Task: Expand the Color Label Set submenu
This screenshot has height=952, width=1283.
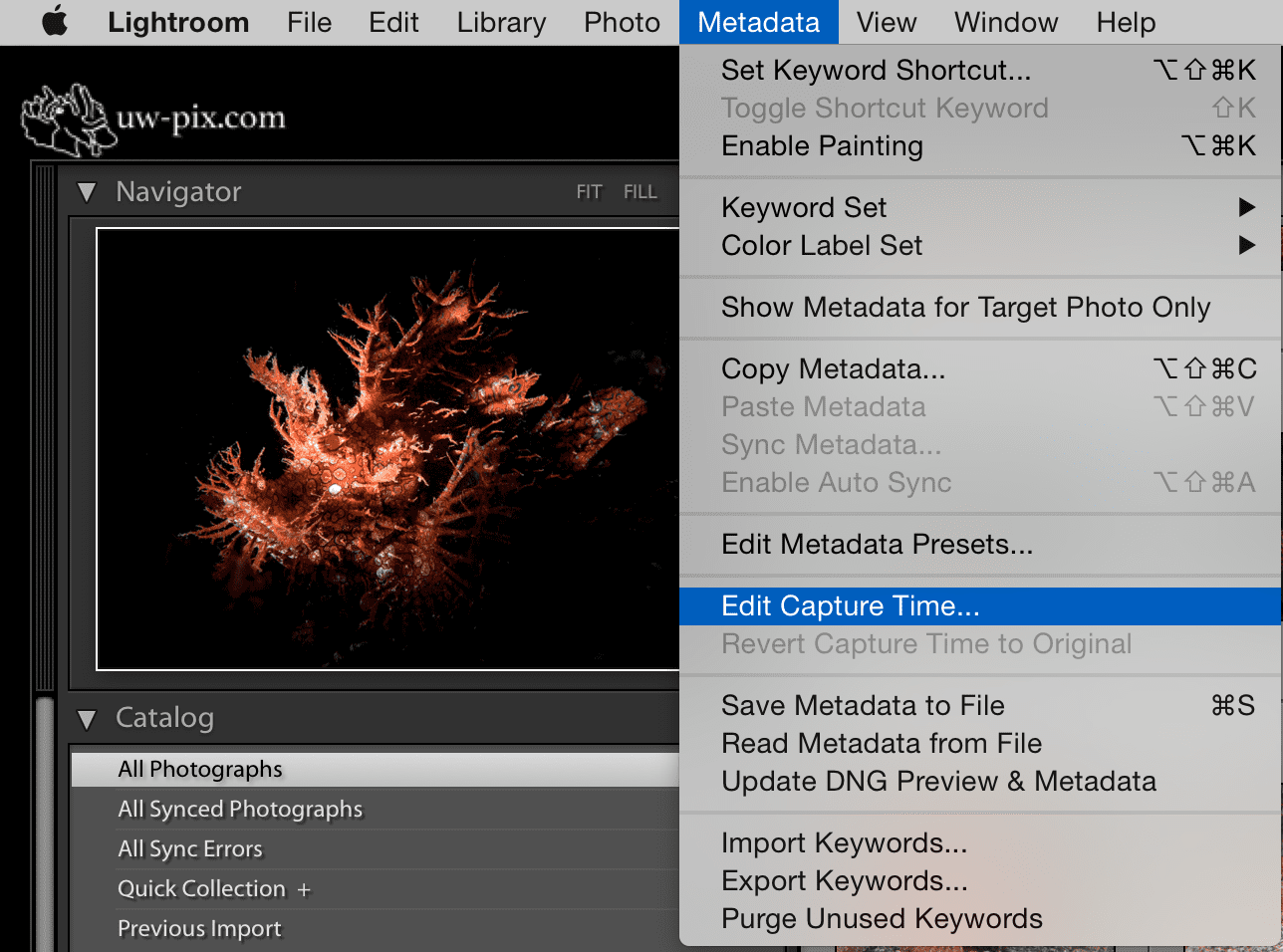Action: pos(980,245)
